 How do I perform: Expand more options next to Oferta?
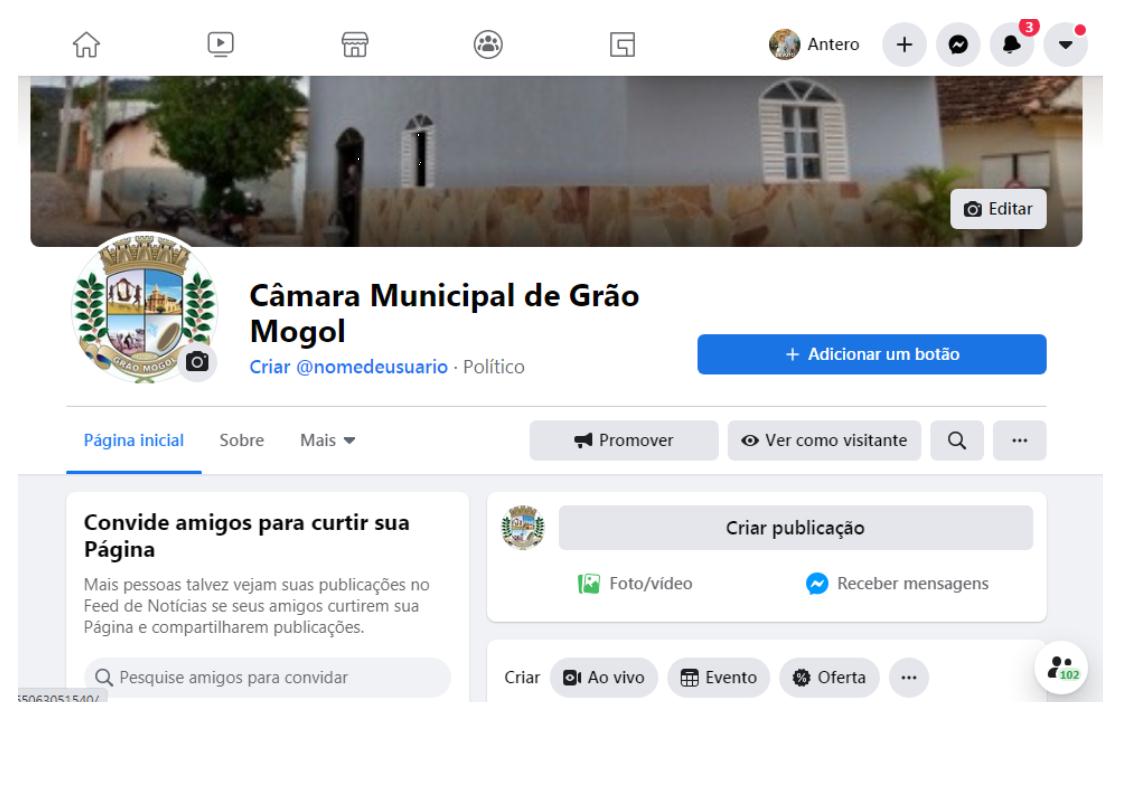tap(908, 677)
